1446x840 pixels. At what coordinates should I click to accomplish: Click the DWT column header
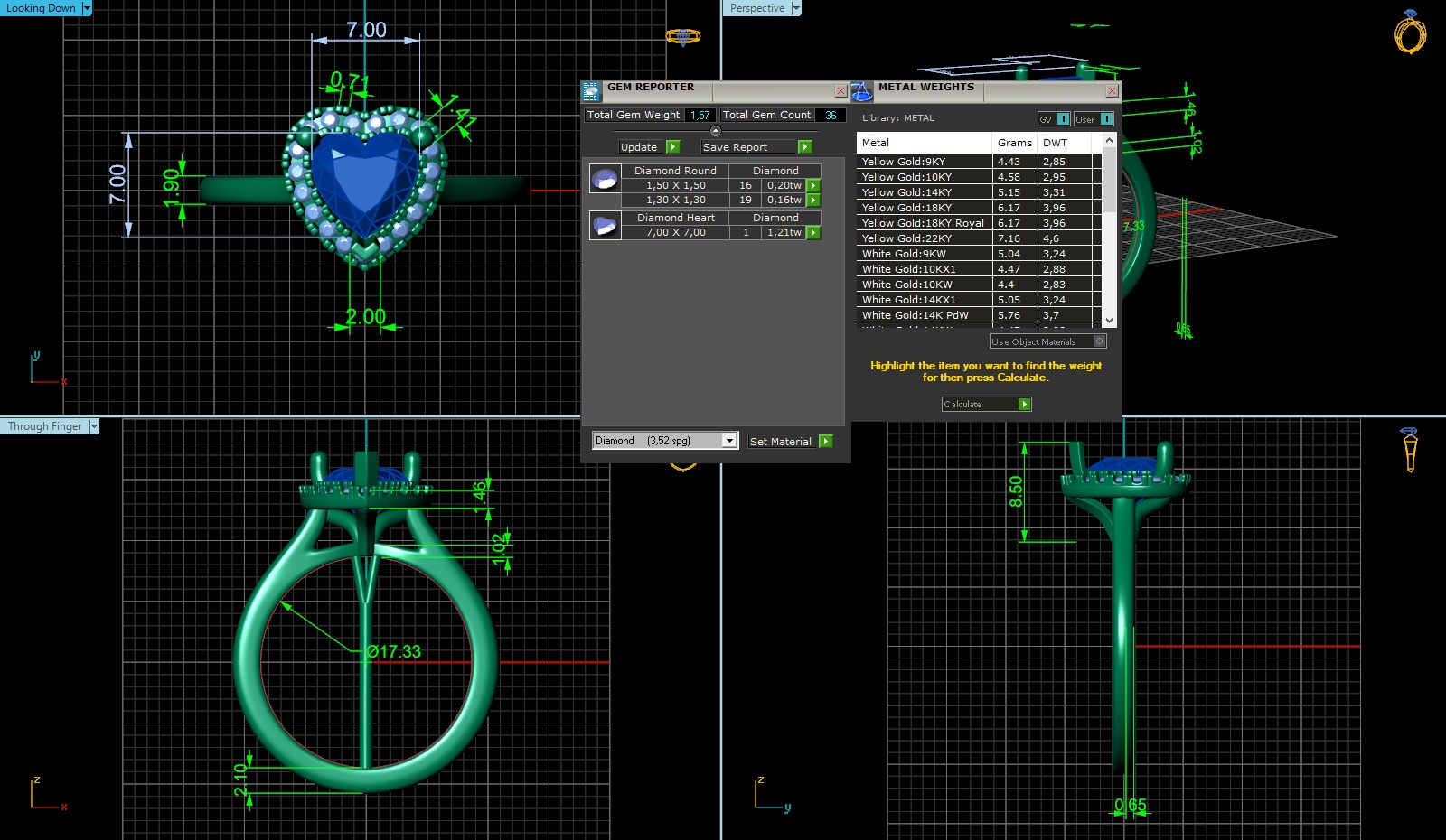pyautogui.click(x=1065, y=143)
